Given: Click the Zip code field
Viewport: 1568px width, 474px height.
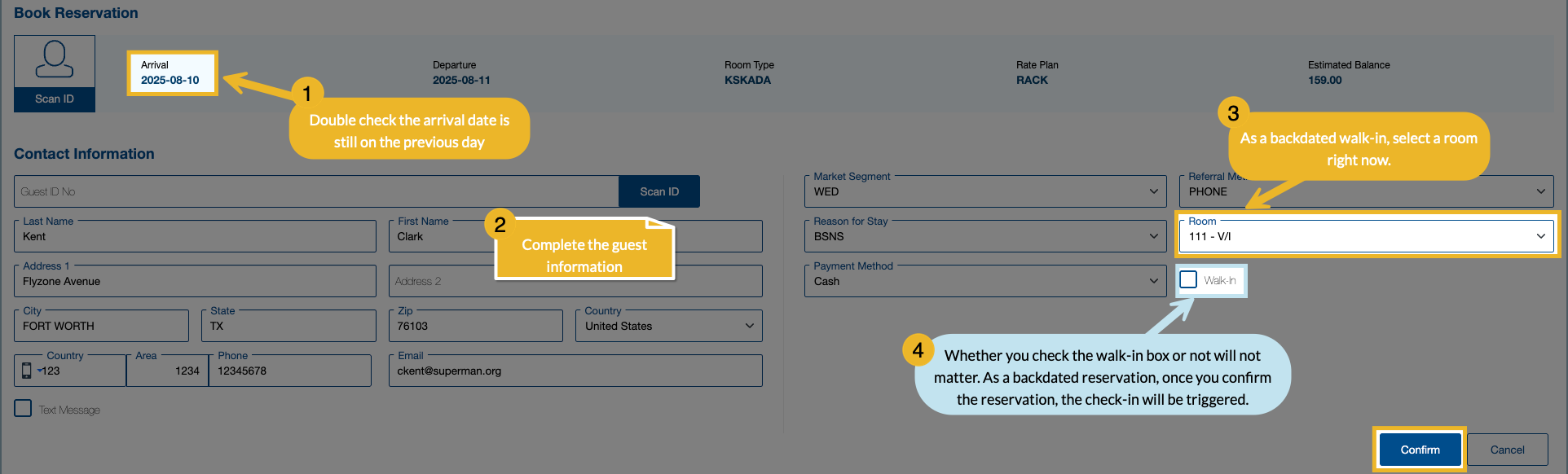Looking at the screenshot, I should tap(475, 327).
